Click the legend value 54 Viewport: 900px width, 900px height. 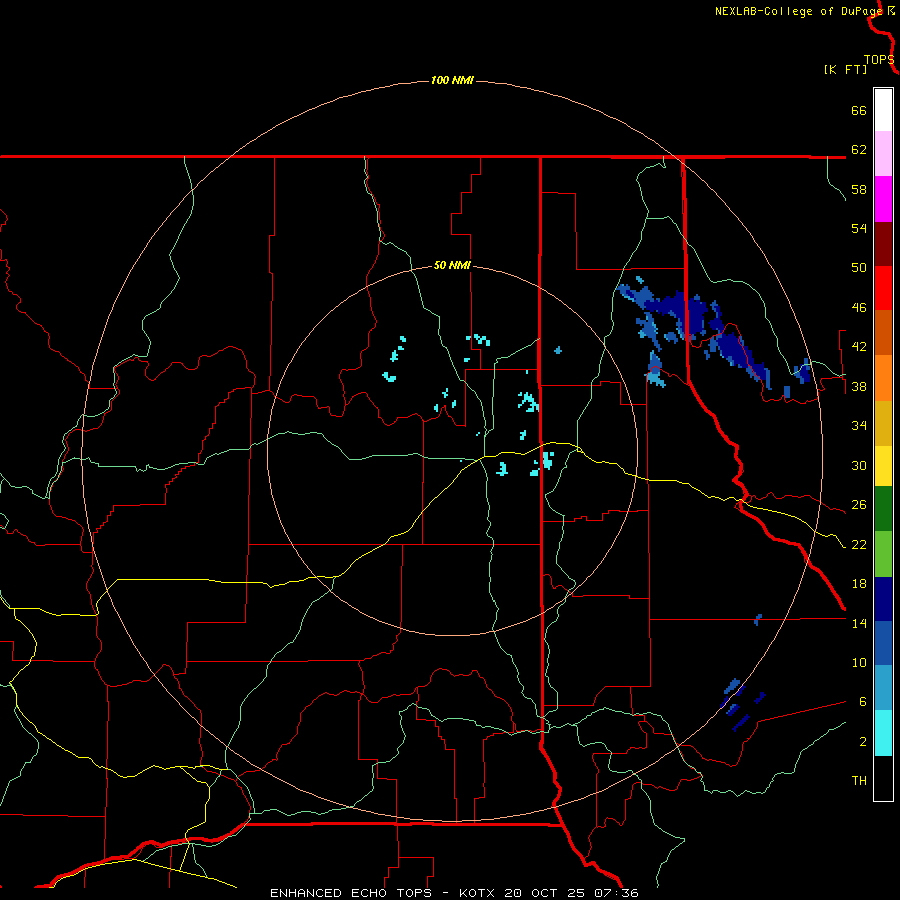click(x=859, y=228)
